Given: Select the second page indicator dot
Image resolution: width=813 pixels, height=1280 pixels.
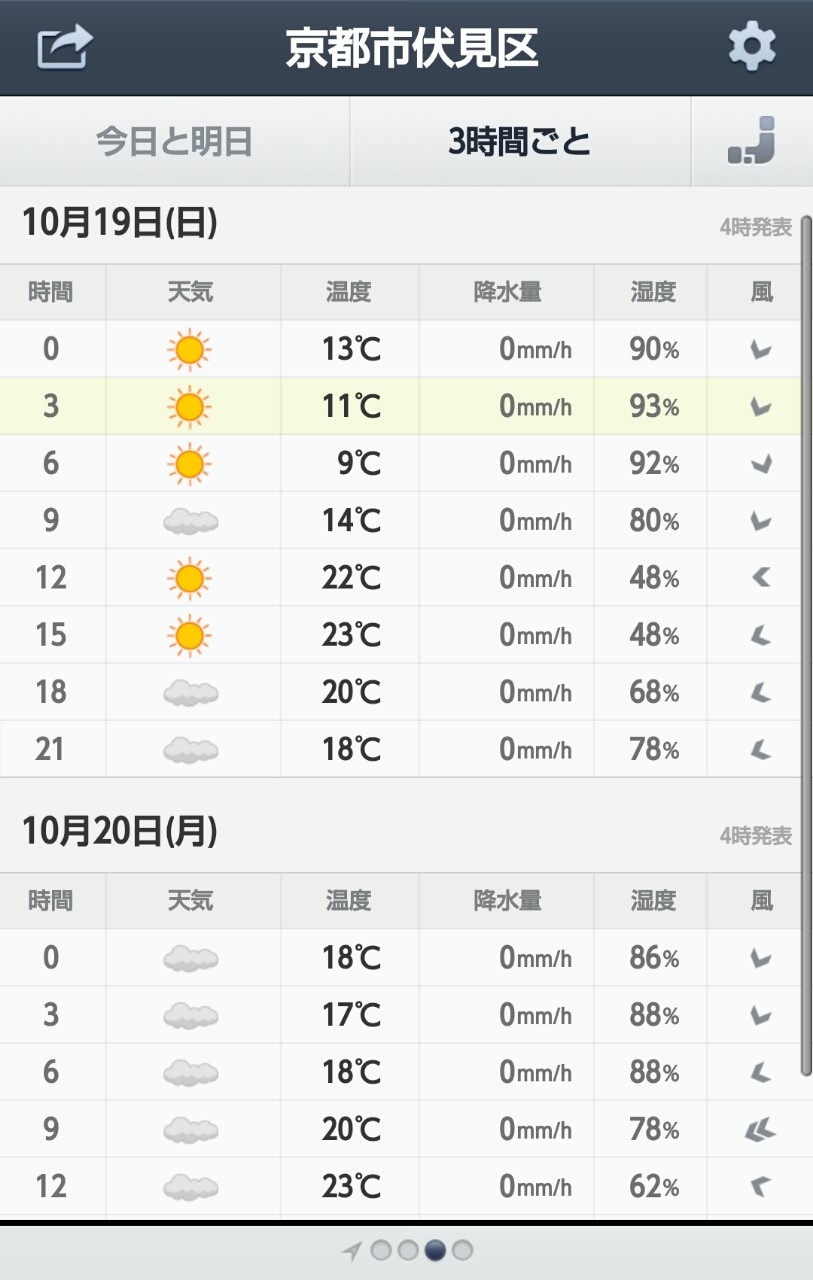Looking at the screenshot, I should coord(408,1251).
